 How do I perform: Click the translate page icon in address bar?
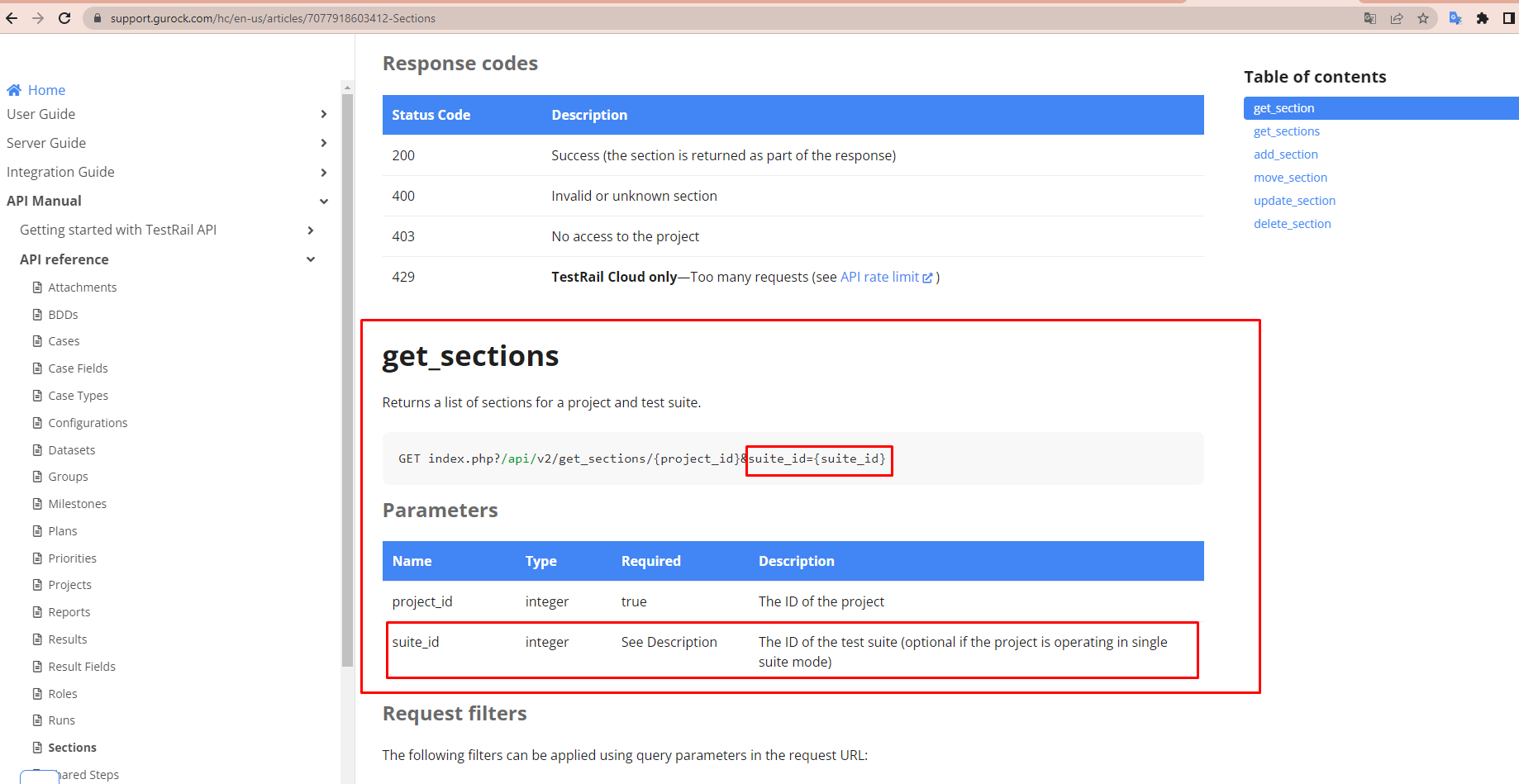coord(1370,18)
